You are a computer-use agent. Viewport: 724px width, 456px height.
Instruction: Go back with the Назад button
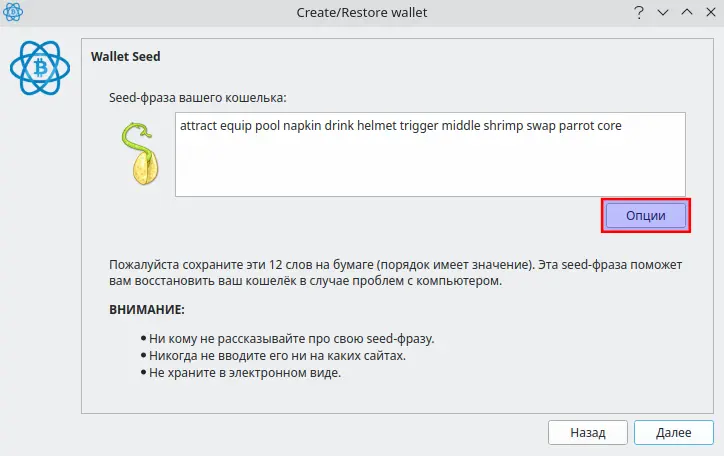[x=588, y=432]
